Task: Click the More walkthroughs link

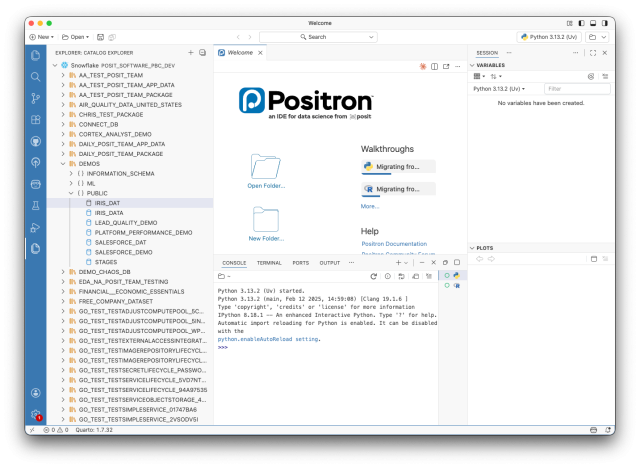Action: click(x=370, y=206)
